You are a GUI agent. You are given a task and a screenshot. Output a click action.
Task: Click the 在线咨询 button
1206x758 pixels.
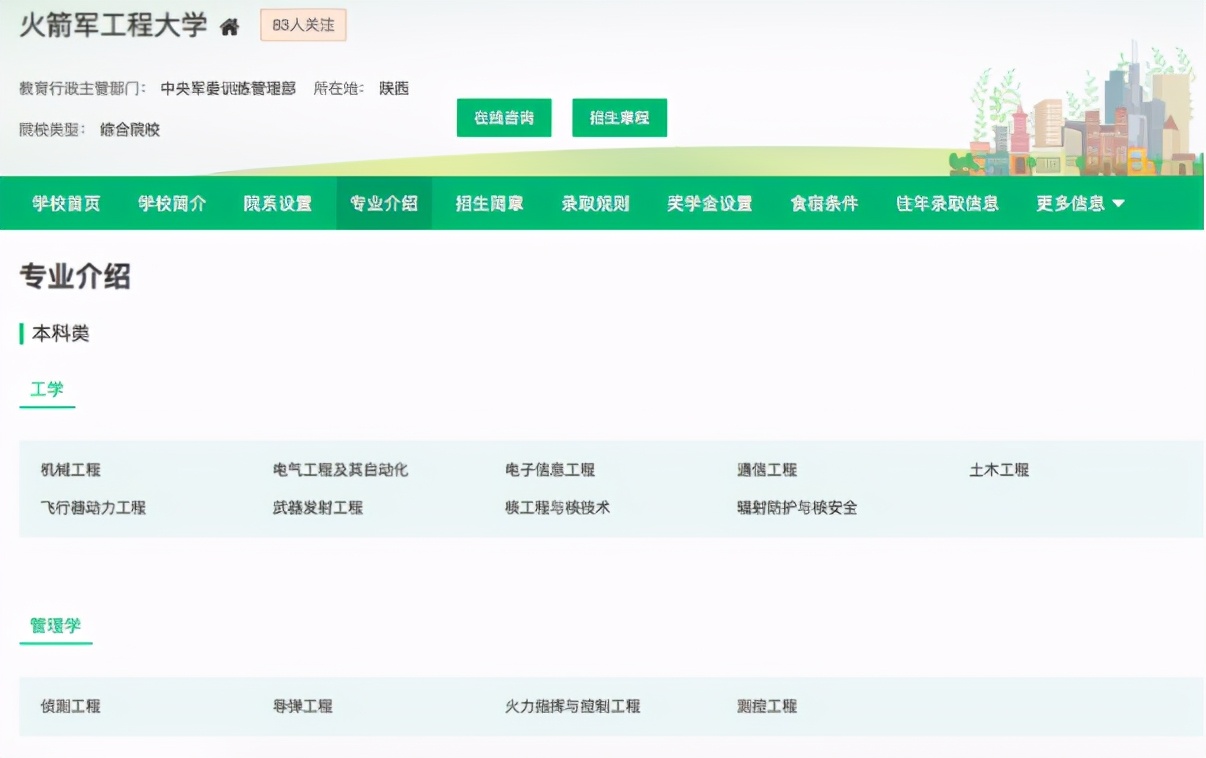(x=503, y=117)
